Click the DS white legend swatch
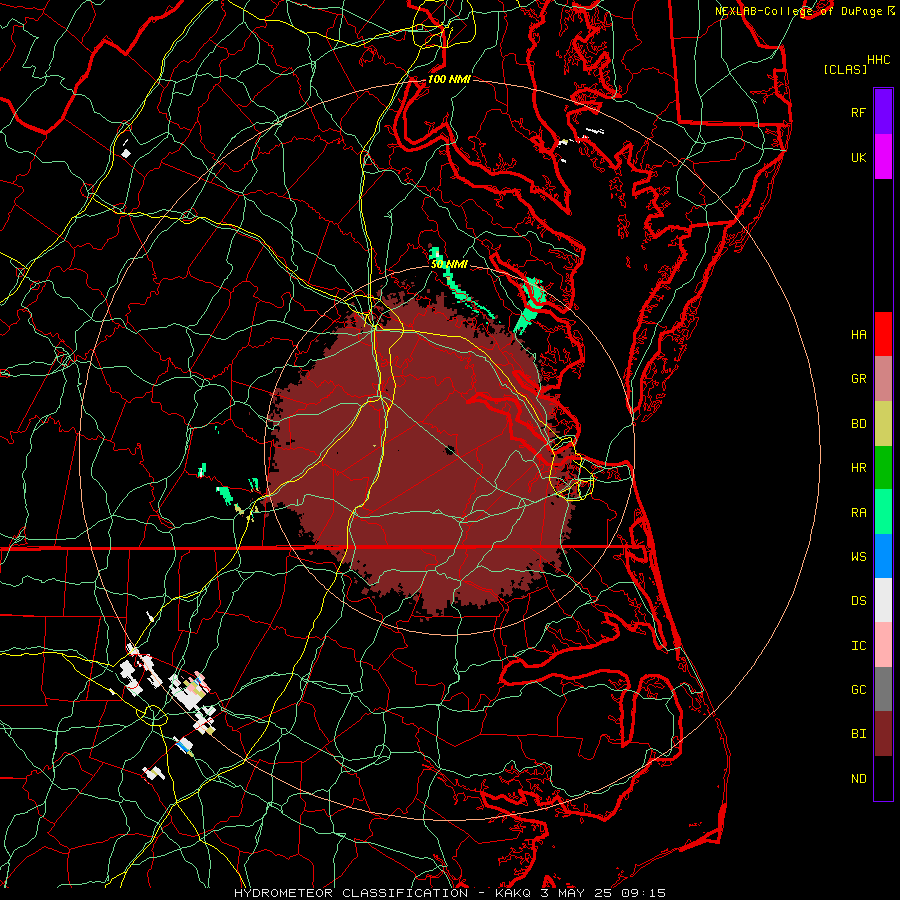 coord(883,600)
